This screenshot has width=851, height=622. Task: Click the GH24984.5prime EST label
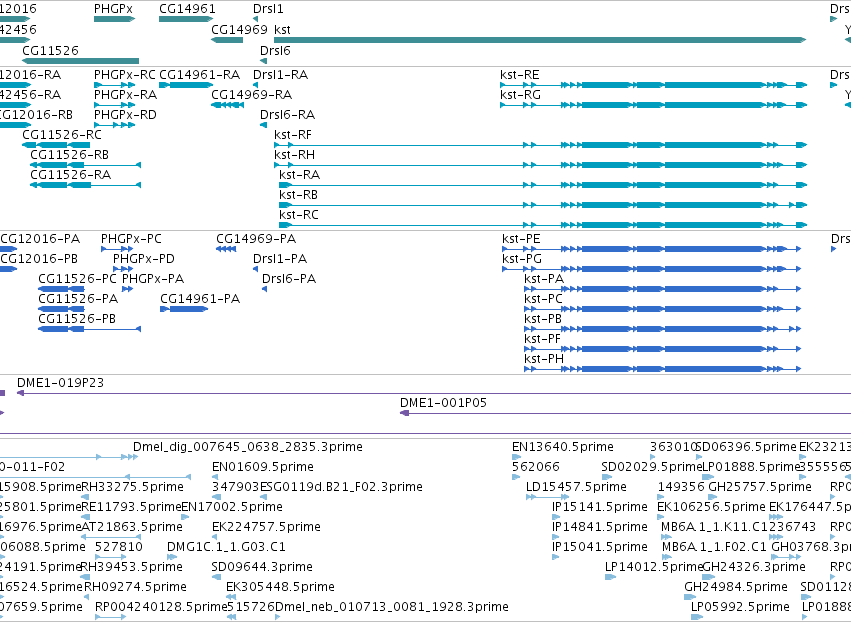point(736,588)
